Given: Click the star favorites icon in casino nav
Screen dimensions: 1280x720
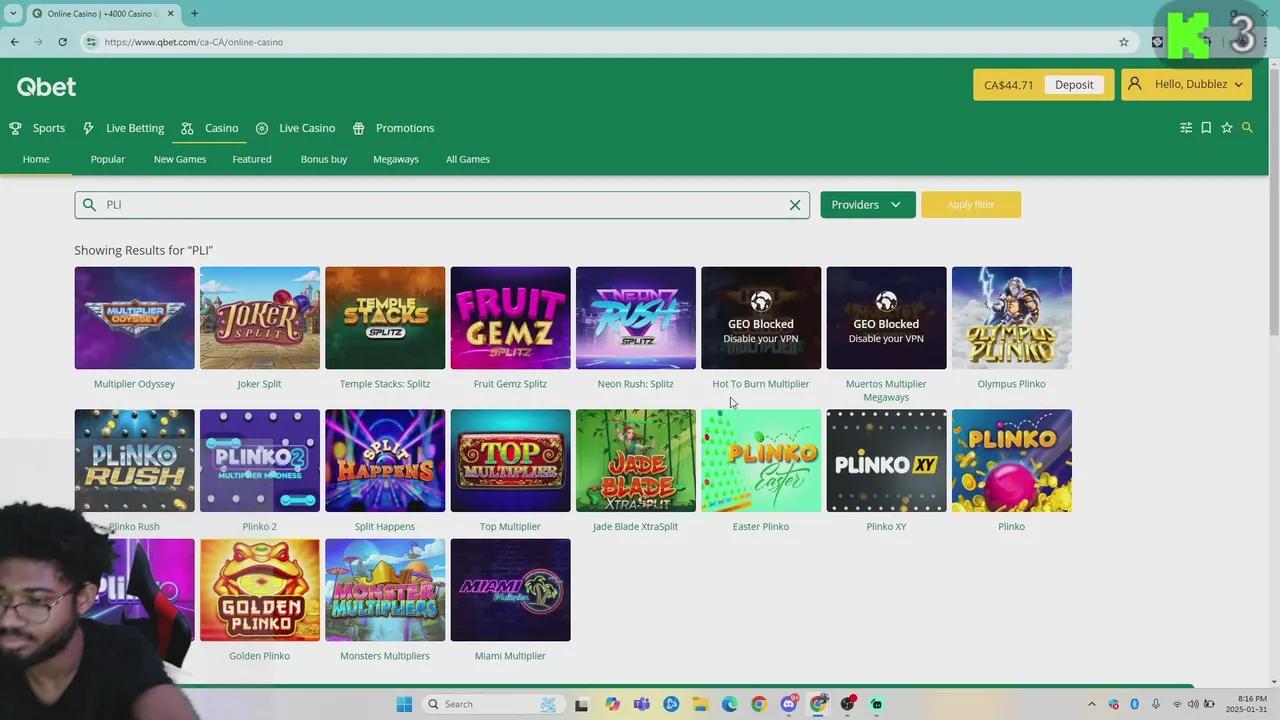Looking at the screenshot, I should [x=1227, y=128].
